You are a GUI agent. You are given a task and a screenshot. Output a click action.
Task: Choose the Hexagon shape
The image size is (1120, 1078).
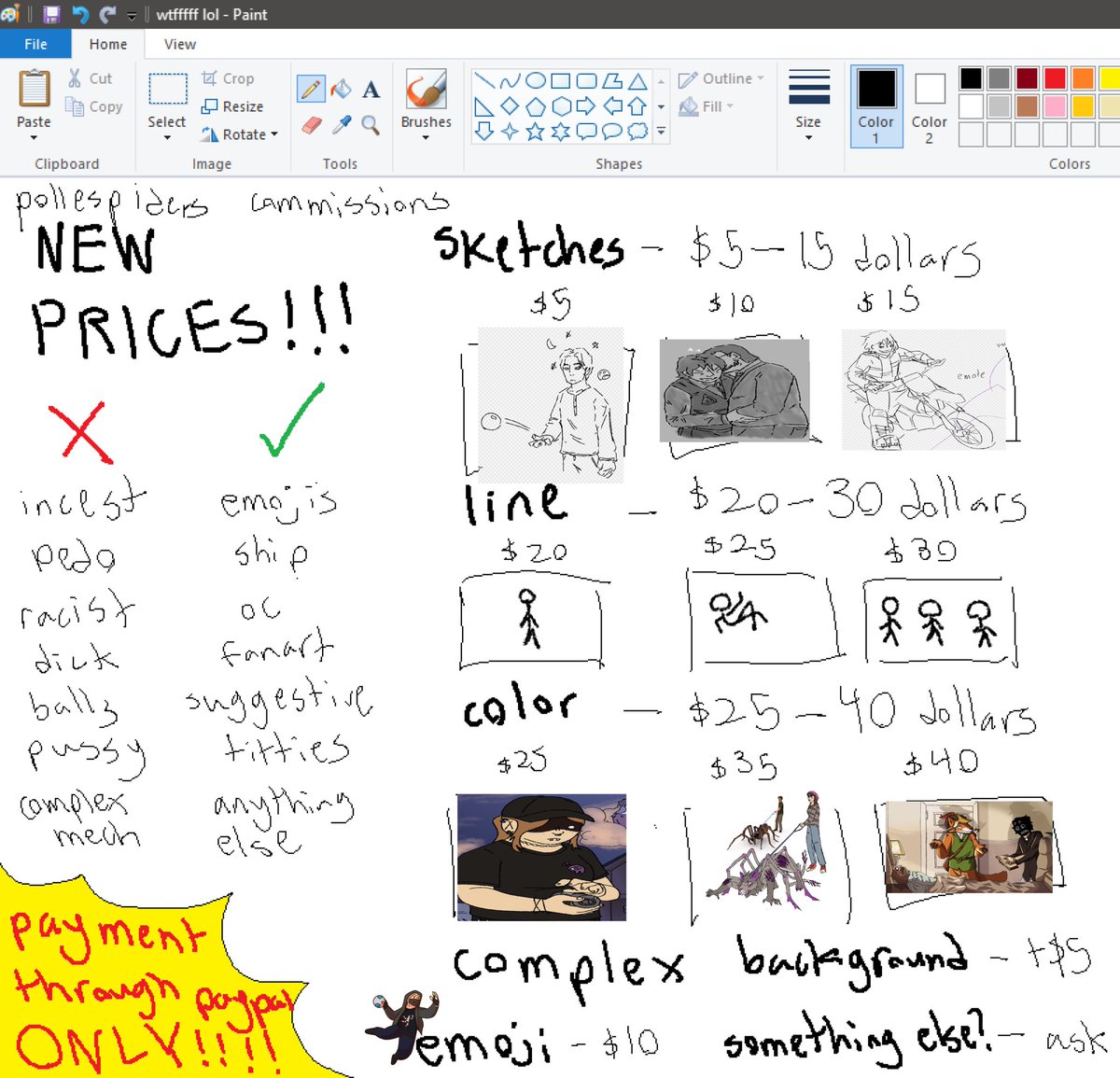click(560, 105)
